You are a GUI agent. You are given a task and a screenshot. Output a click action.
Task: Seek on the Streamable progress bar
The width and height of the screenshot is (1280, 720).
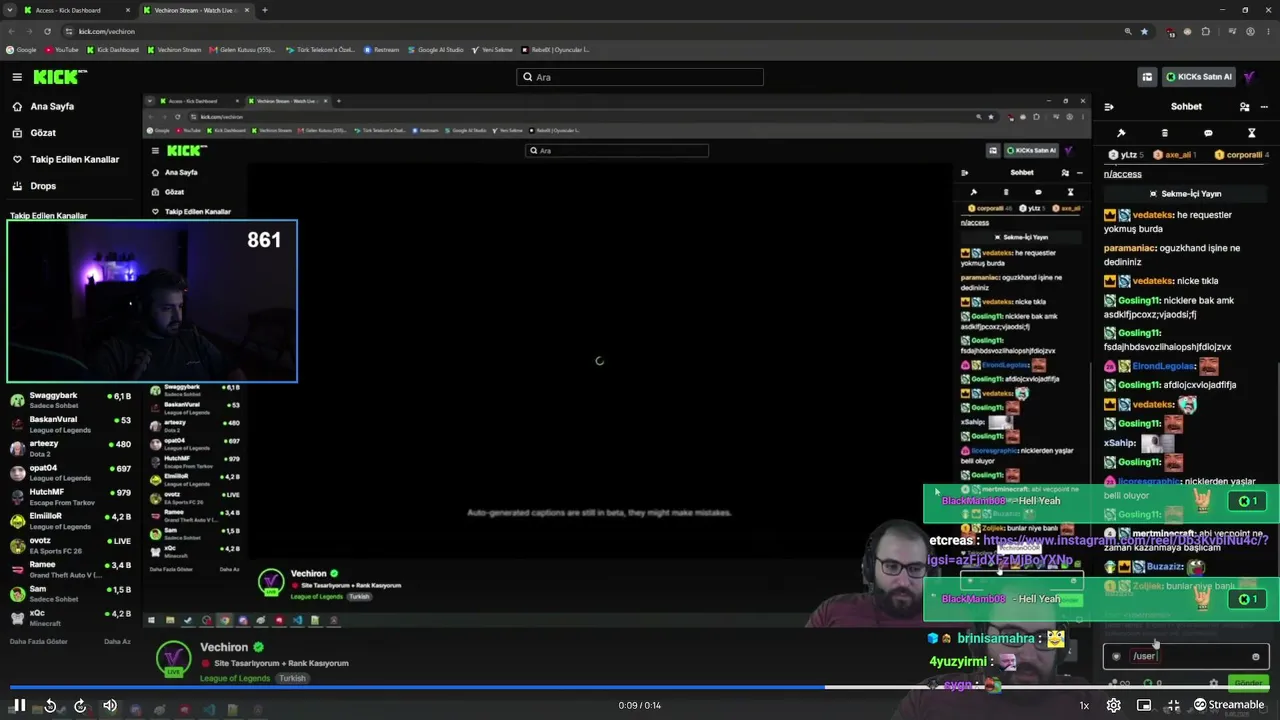point(640,687)
